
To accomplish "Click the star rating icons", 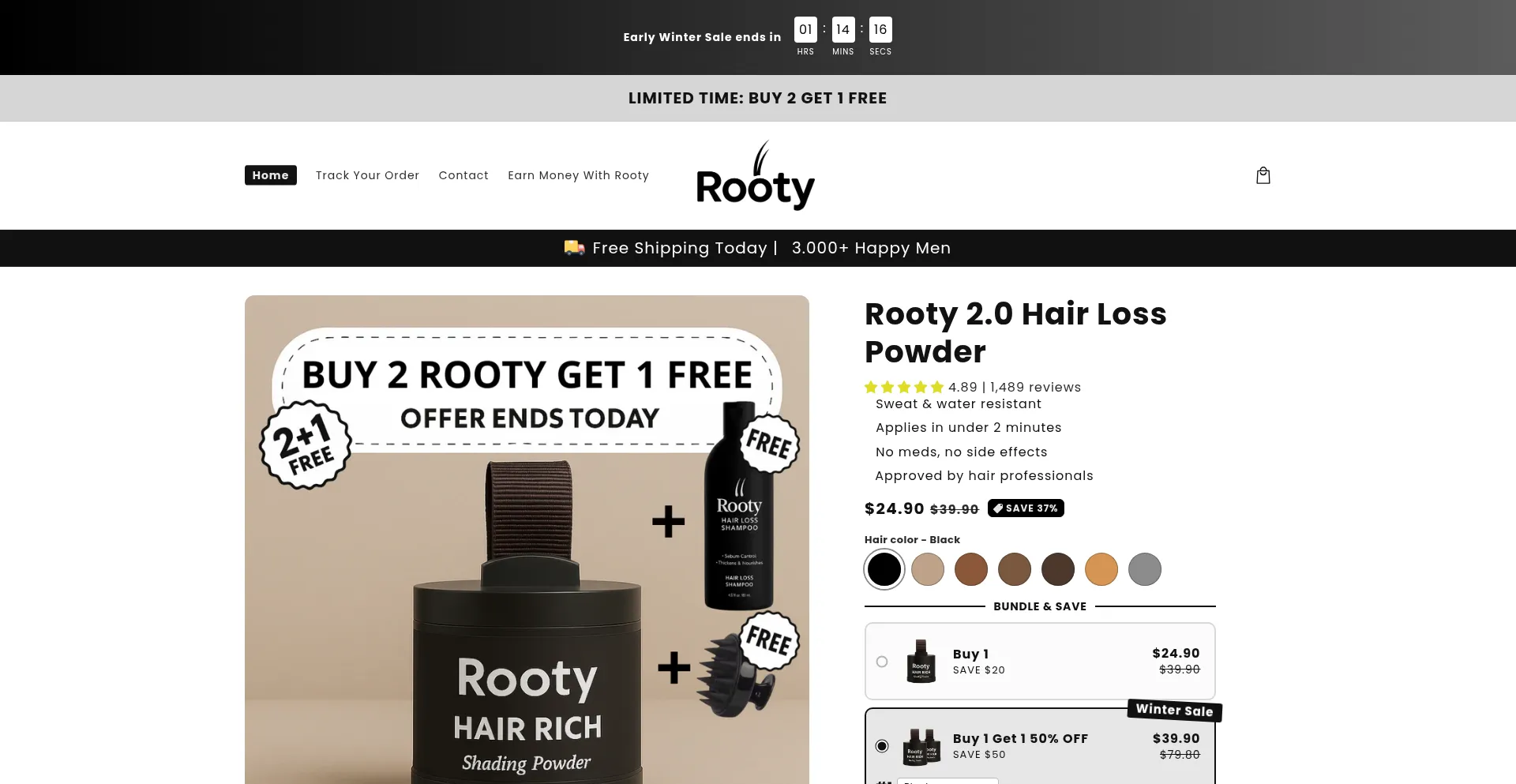I will tap(904, 387).
